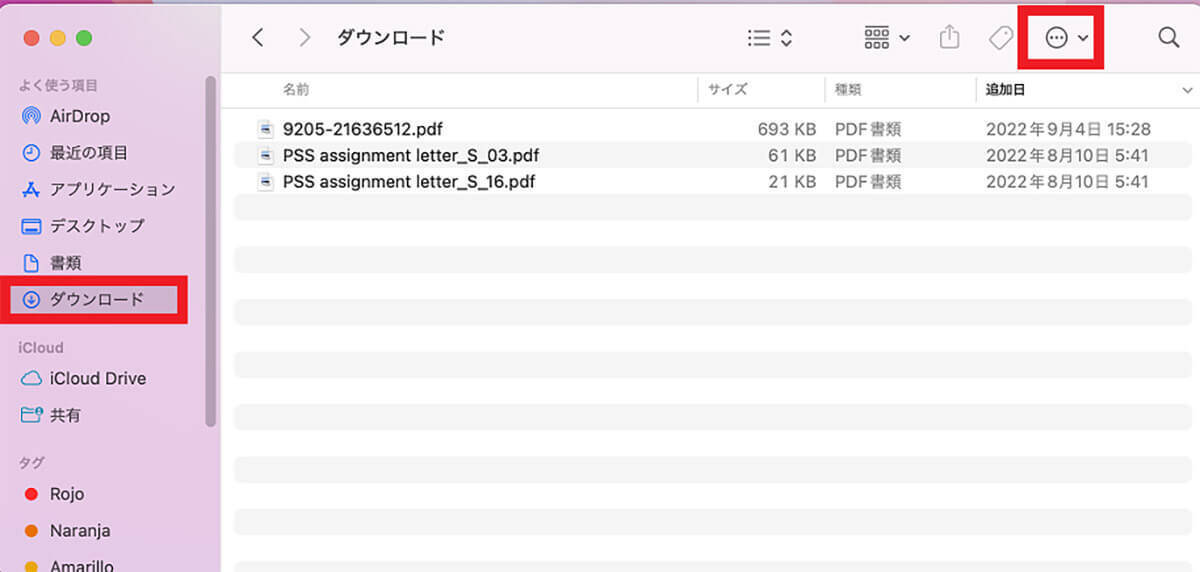This screenshot has height=572, width=1200.
Task: Open the group-by grid dropdown
Action: 887,38
